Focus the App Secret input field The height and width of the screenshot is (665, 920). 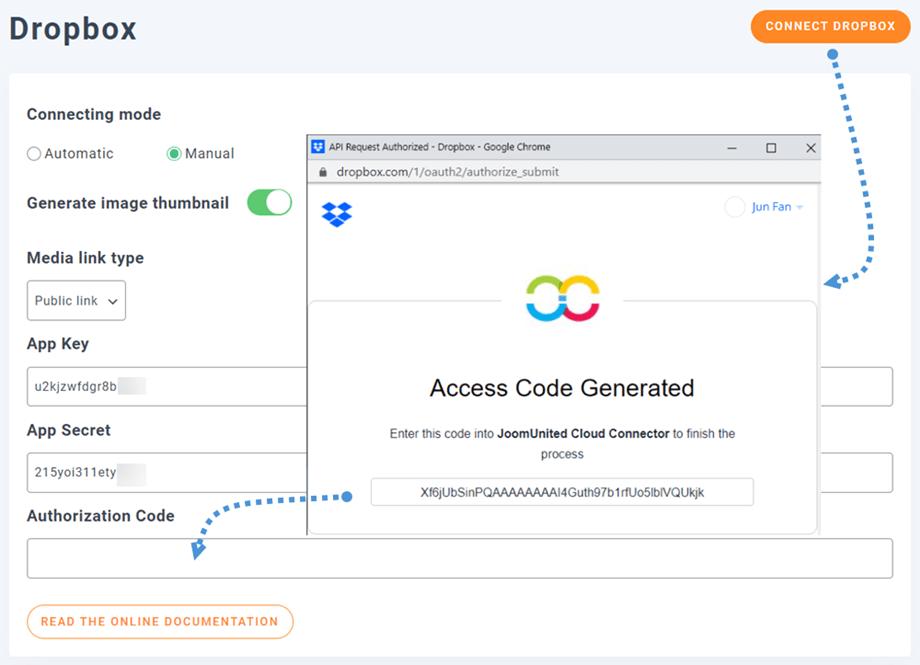167,472
